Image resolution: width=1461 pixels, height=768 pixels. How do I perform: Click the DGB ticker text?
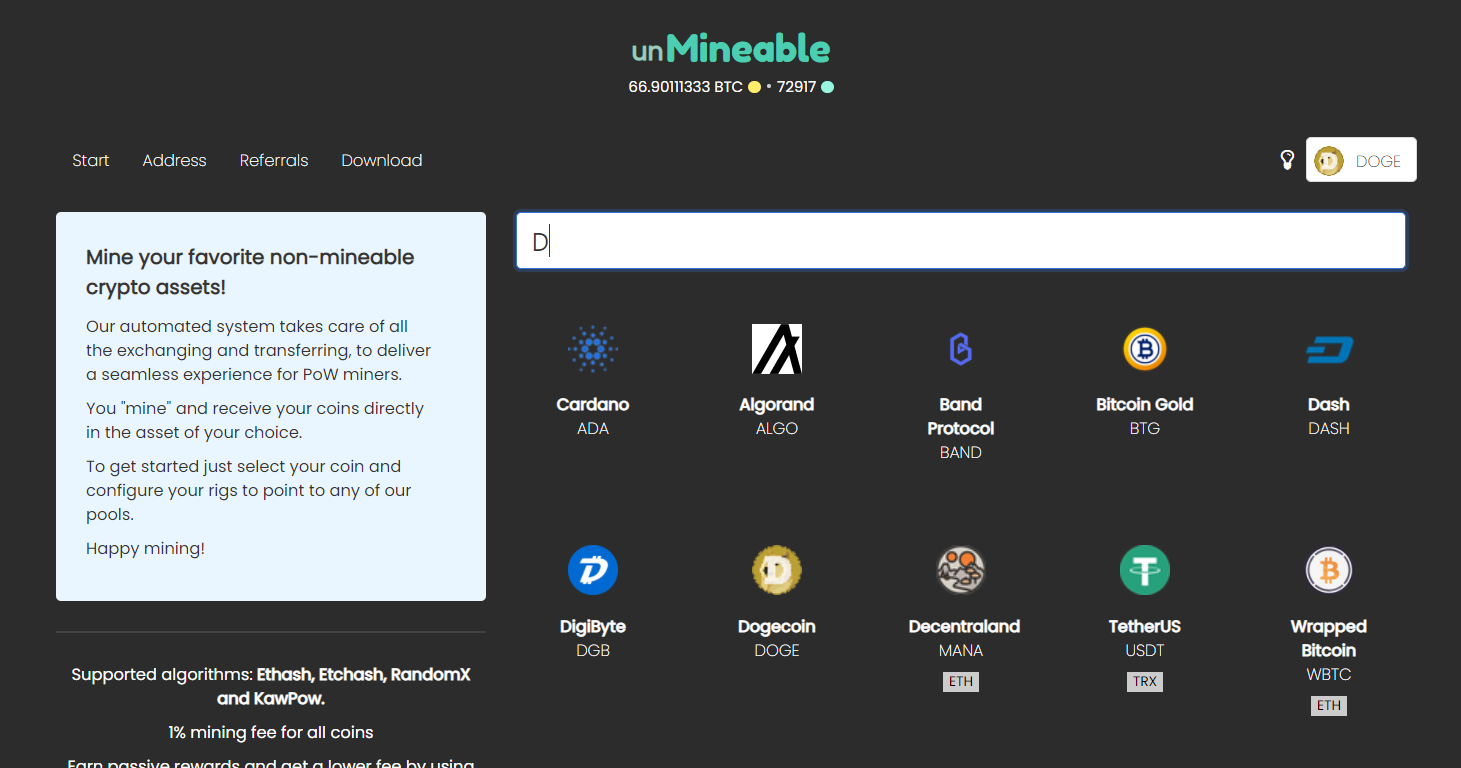click(x=593, y=651)
